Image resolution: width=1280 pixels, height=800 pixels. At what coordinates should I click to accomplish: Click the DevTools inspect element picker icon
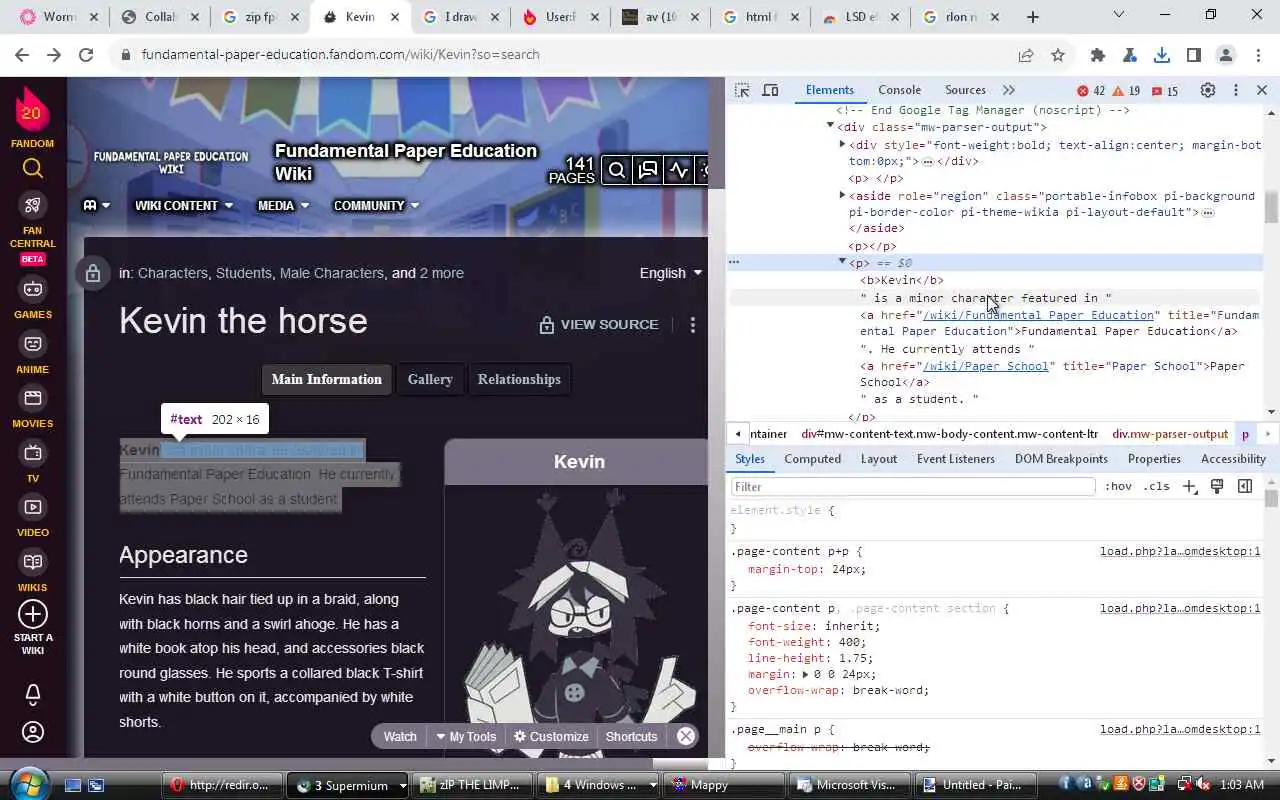click(742, 90)
